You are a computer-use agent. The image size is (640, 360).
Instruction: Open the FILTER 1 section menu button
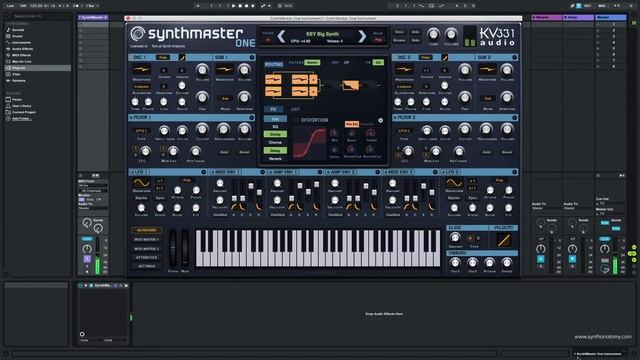pyautogui.click(x=252, y=118)
